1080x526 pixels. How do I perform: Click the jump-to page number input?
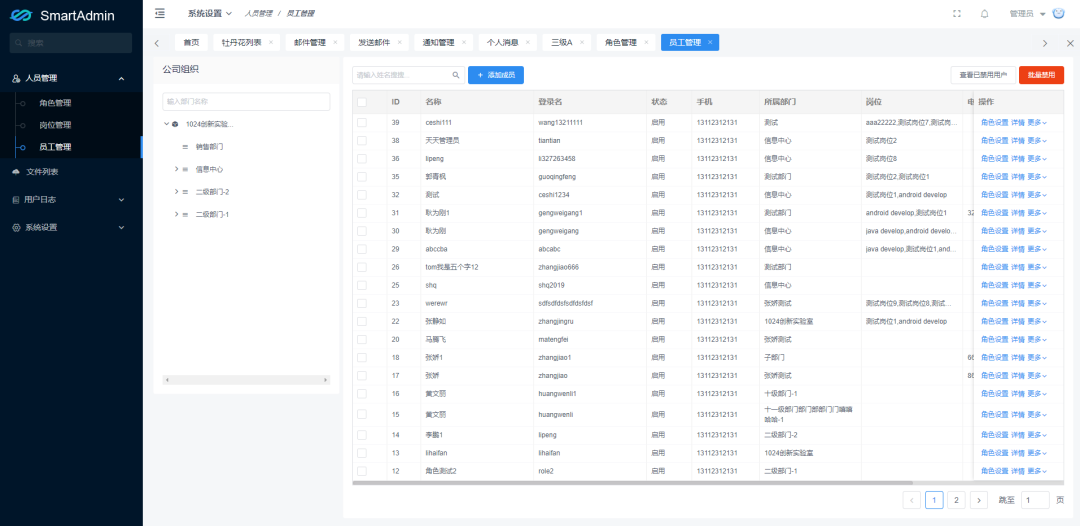click(x=1035, y=501)
